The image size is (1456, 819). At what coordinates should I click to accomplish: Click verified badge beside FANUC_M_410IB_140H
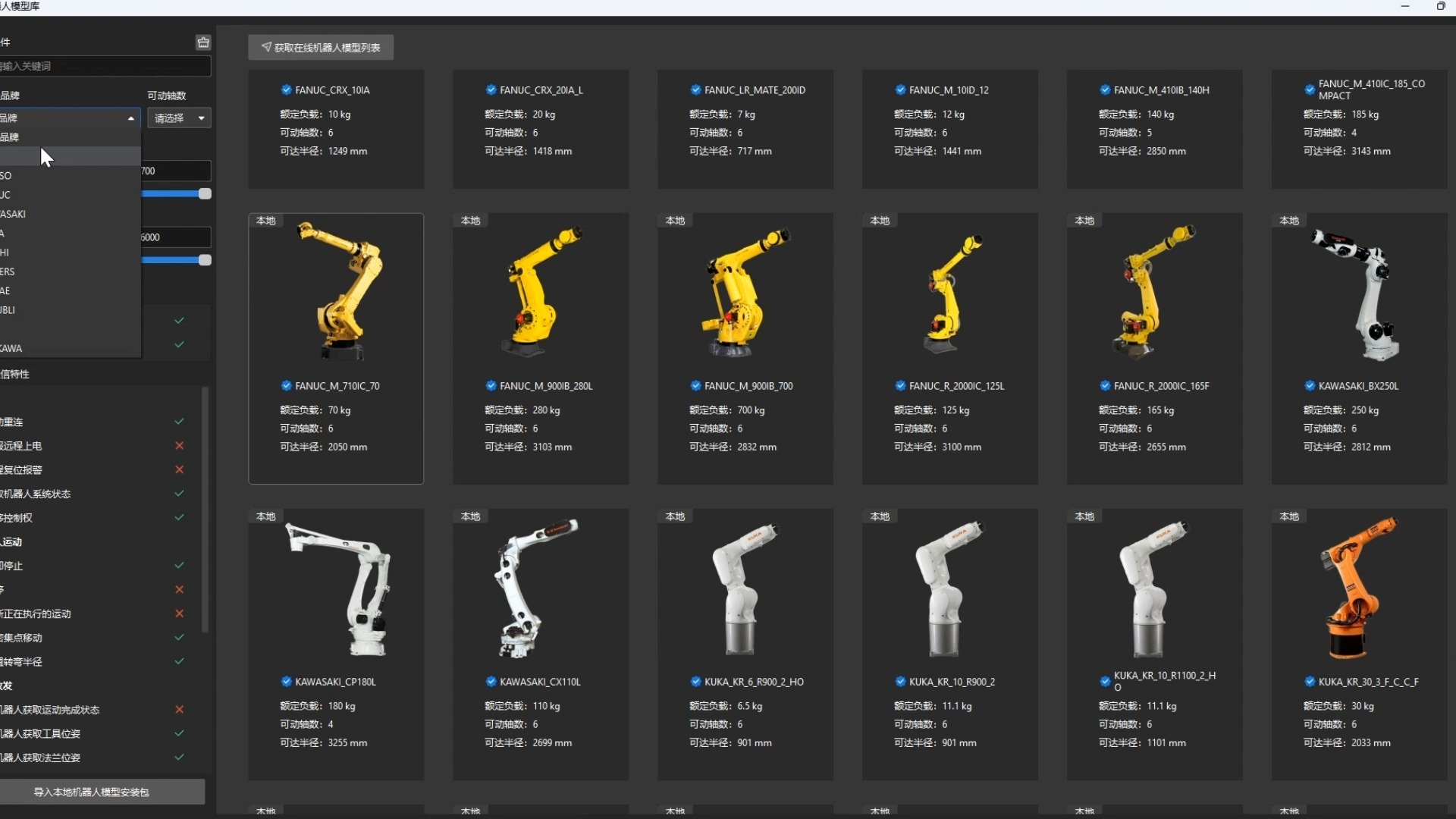(x=1105, y=89)
